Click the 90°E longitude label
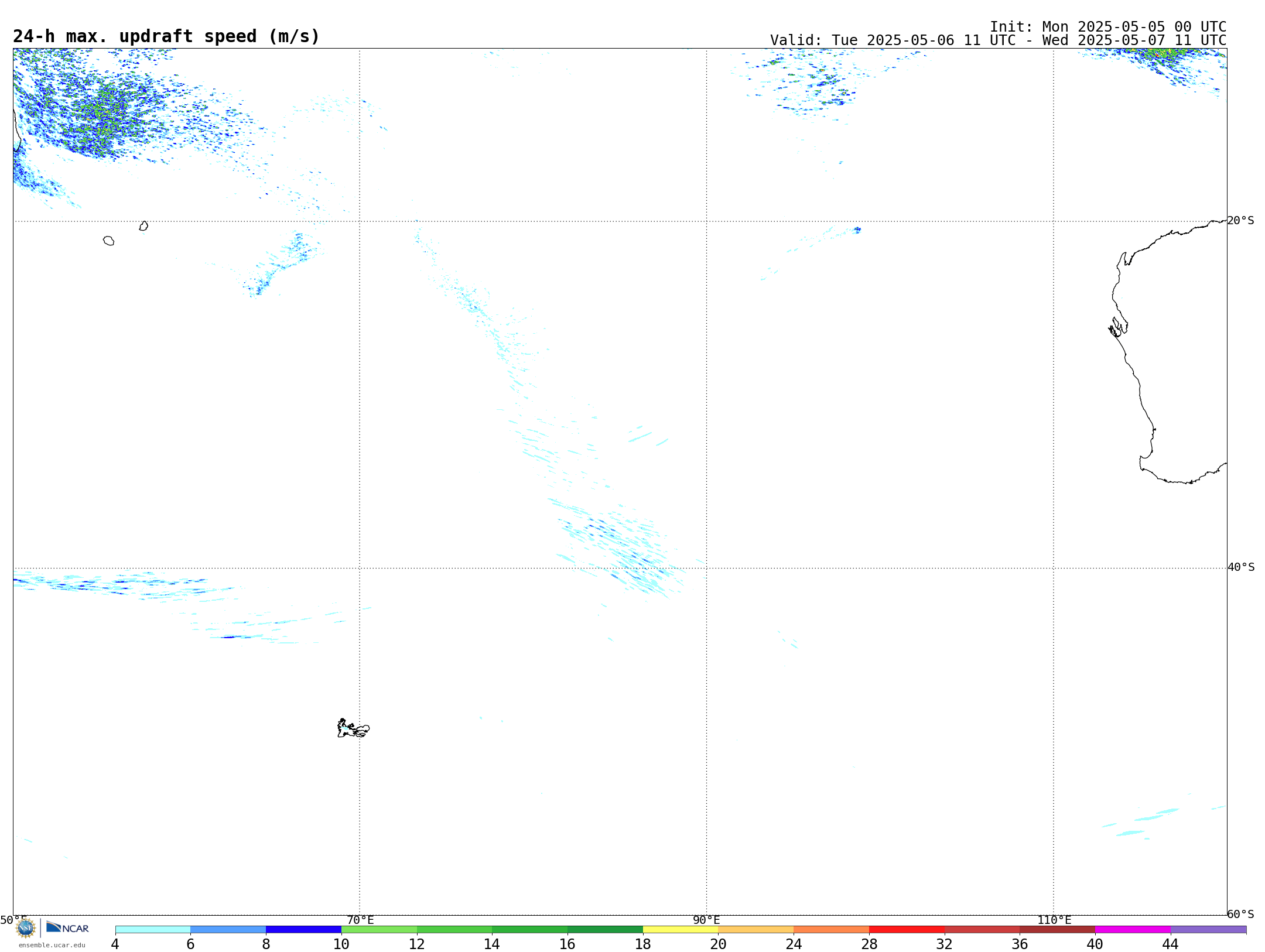 coord(706,920)
